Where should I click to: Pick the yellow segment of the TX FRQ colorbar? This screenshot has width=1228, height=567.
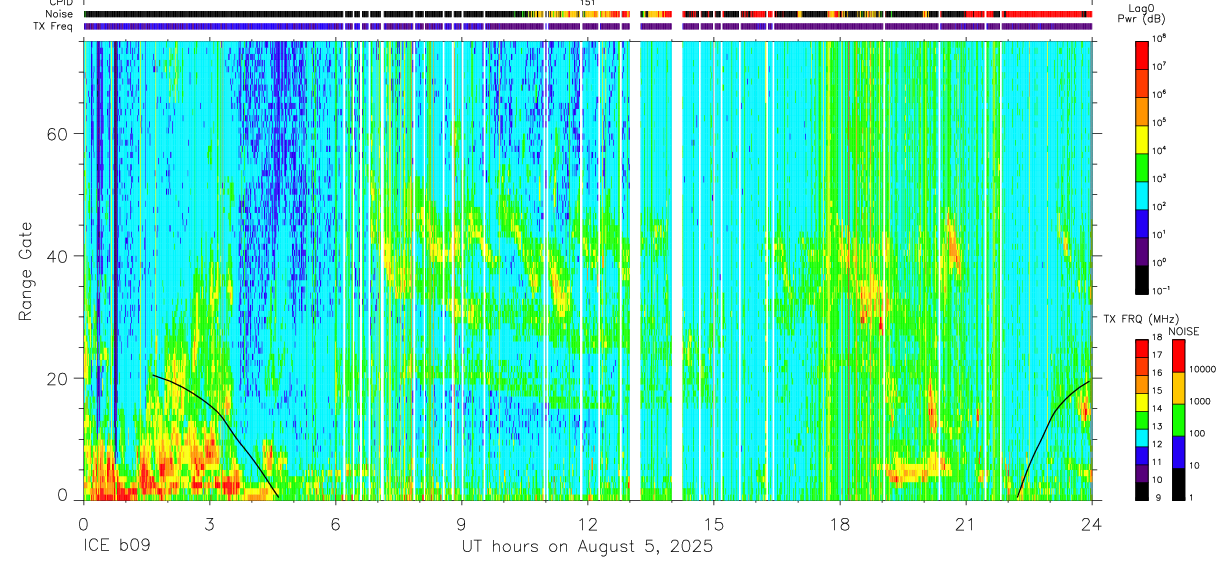[1143, 402]
